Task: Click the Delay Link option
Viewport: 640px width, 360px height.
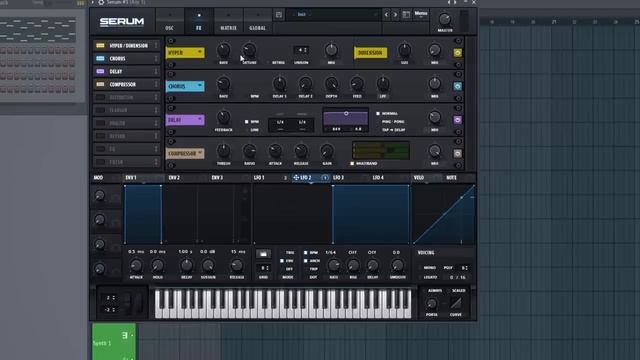Action: coord(254,130)
